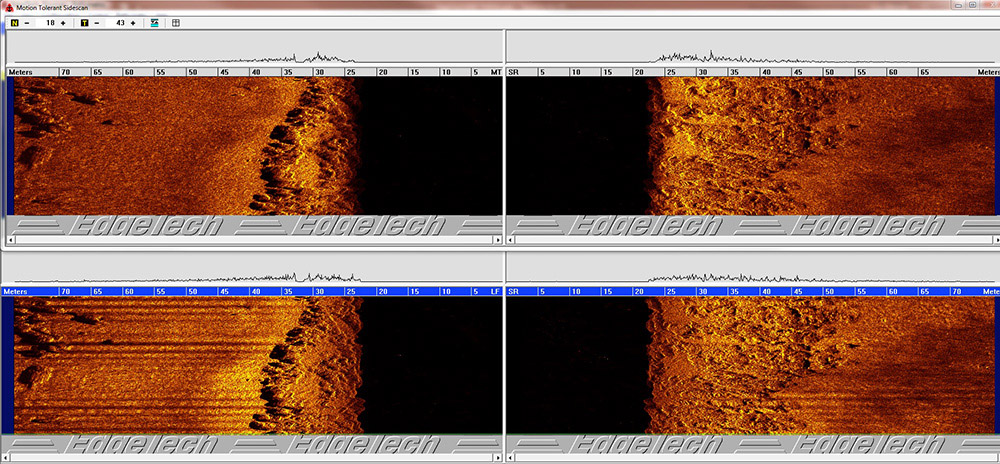Decrease the T value with minus button
The image size is (1000, 464).
click(96, 23)
